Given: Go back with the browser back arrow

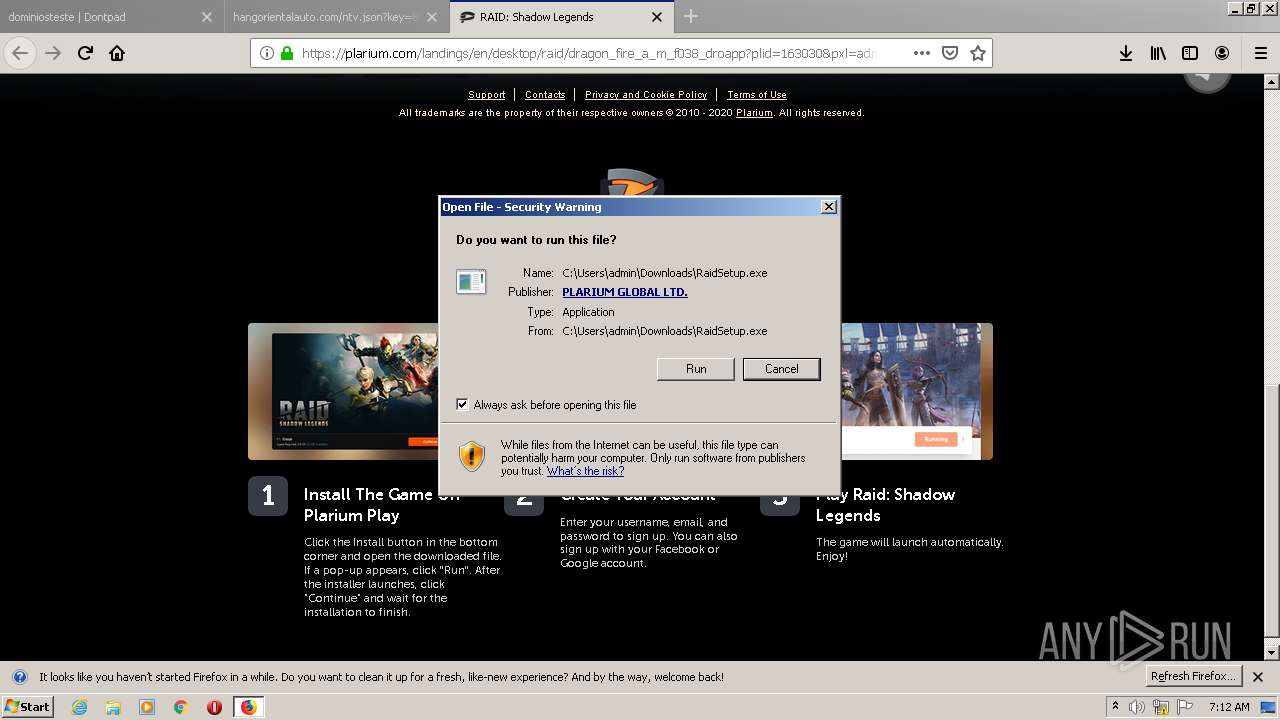Looking at the screenshot, I should 20,53.
